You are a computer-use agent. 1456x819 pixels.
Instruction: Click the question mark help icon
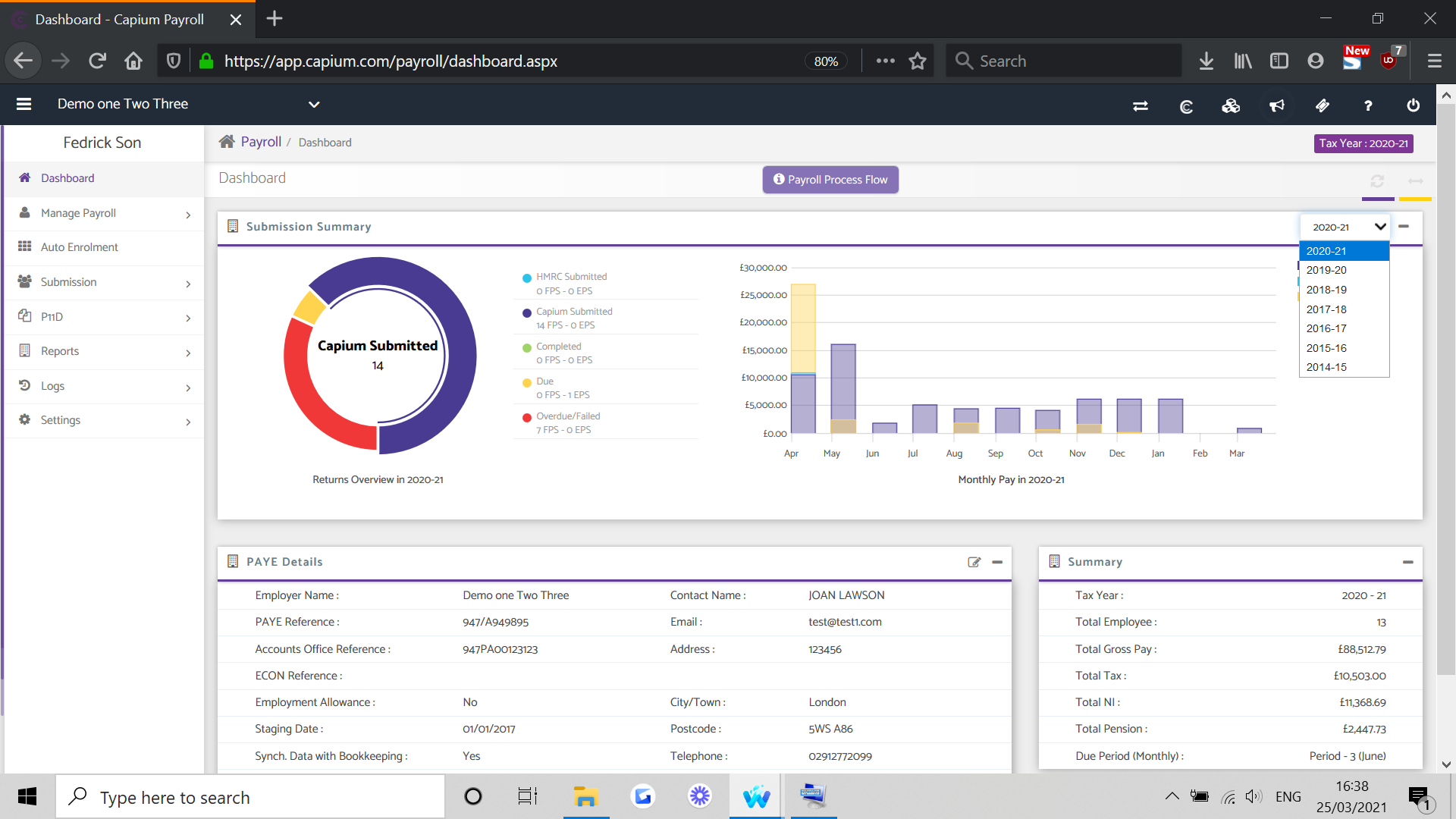point(1368,106)
